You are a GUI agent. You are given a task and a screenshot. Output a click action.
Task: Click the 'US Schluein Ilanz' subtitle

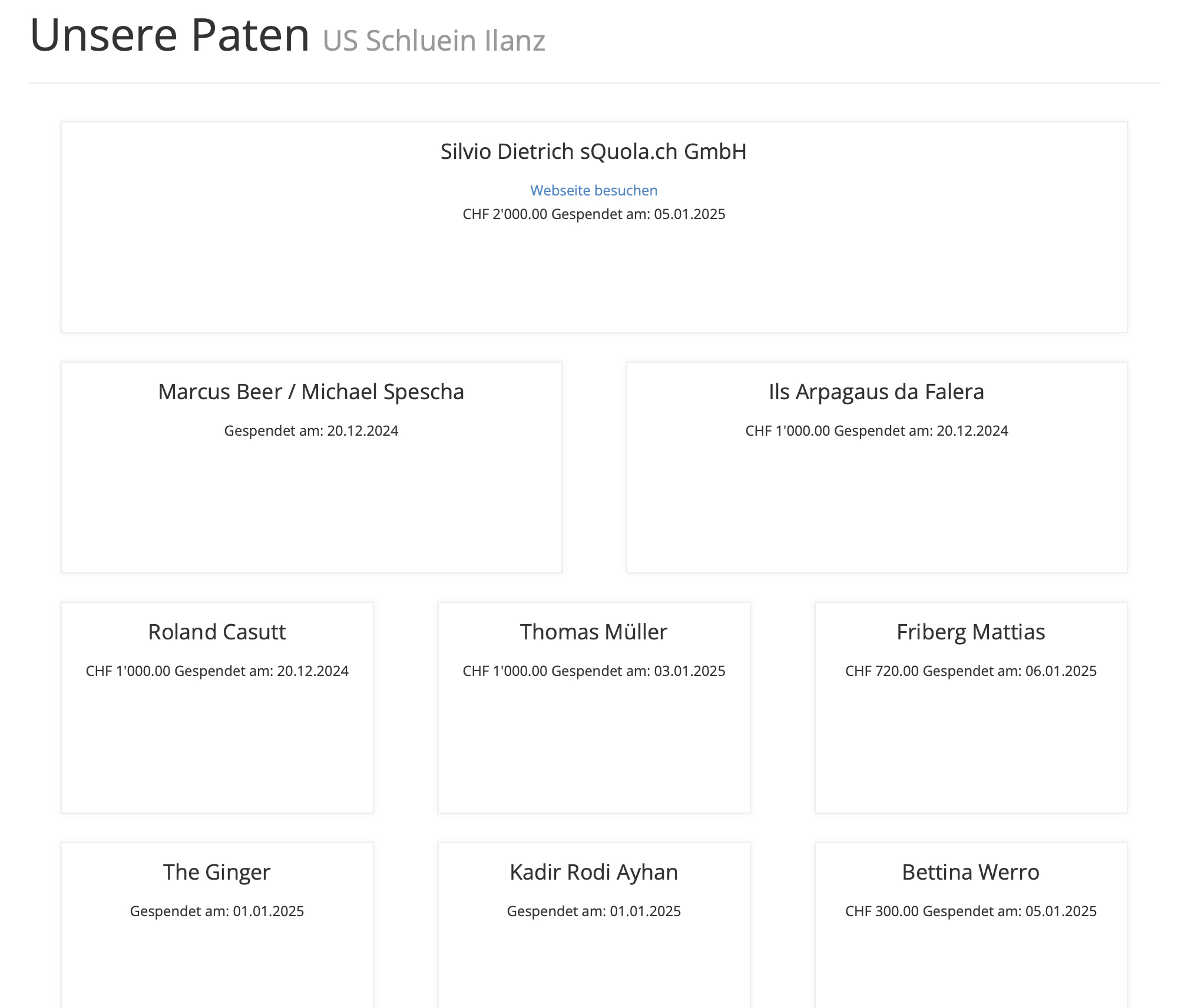434,41
